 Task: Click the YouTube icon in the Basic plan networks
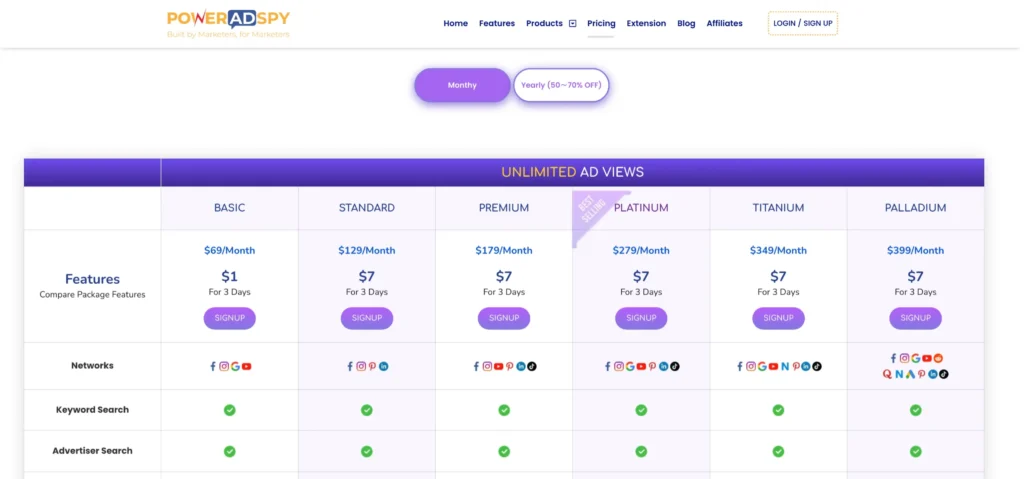pos(247,367)
